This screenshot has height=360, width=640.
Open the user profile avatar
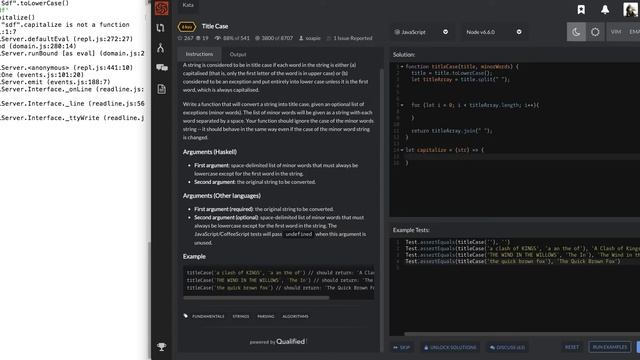(631, 9)
